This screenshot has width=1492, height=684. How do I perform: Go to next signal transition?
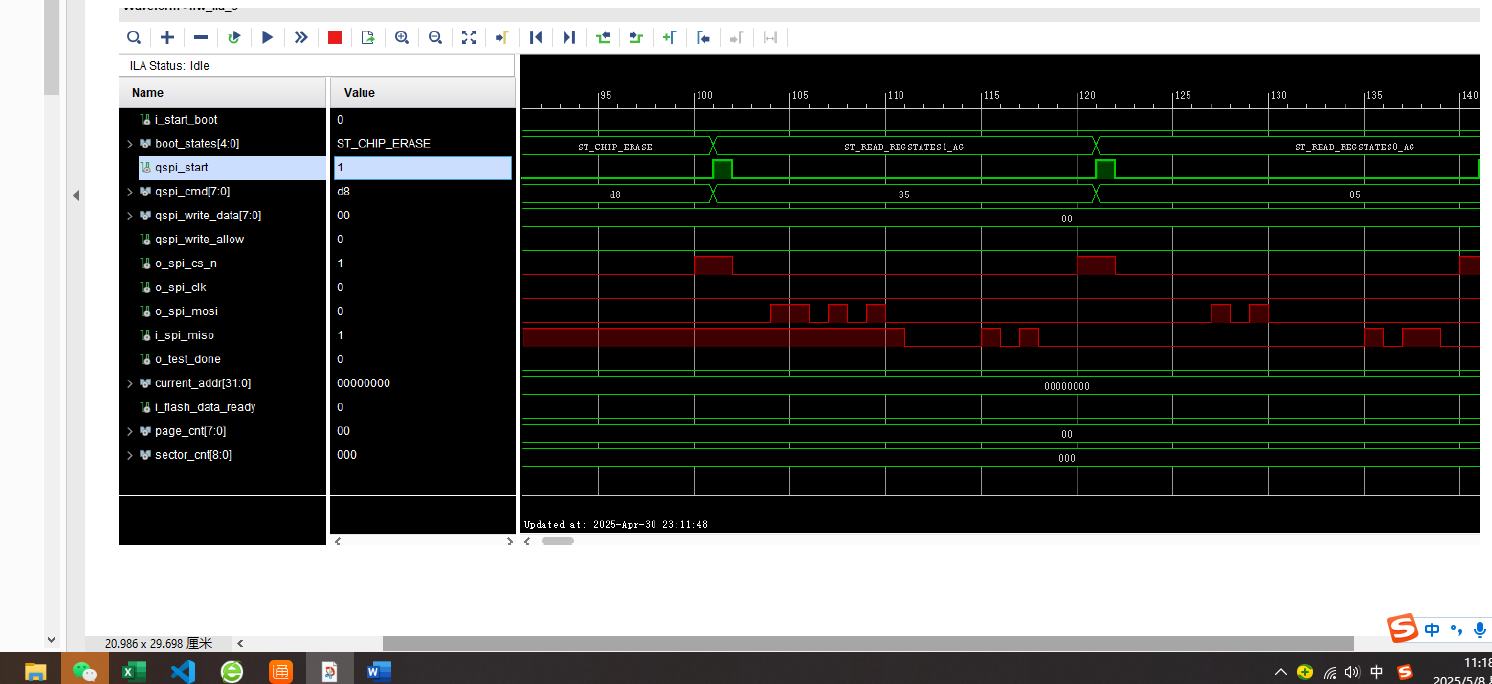pyautogui.click(x=636, y=37)
